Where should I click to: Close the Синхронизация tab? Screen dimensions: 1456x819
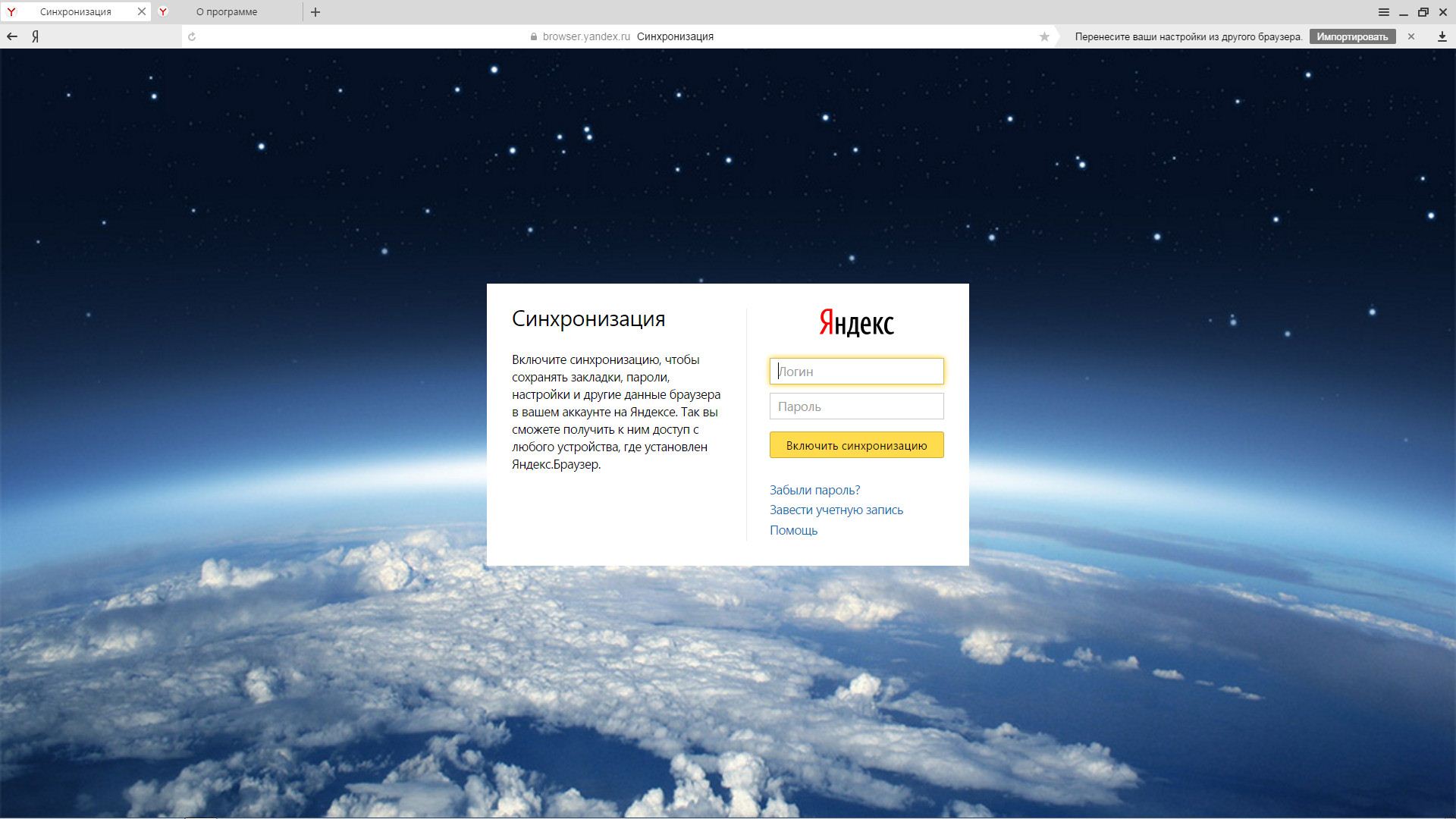pos(142,11)
